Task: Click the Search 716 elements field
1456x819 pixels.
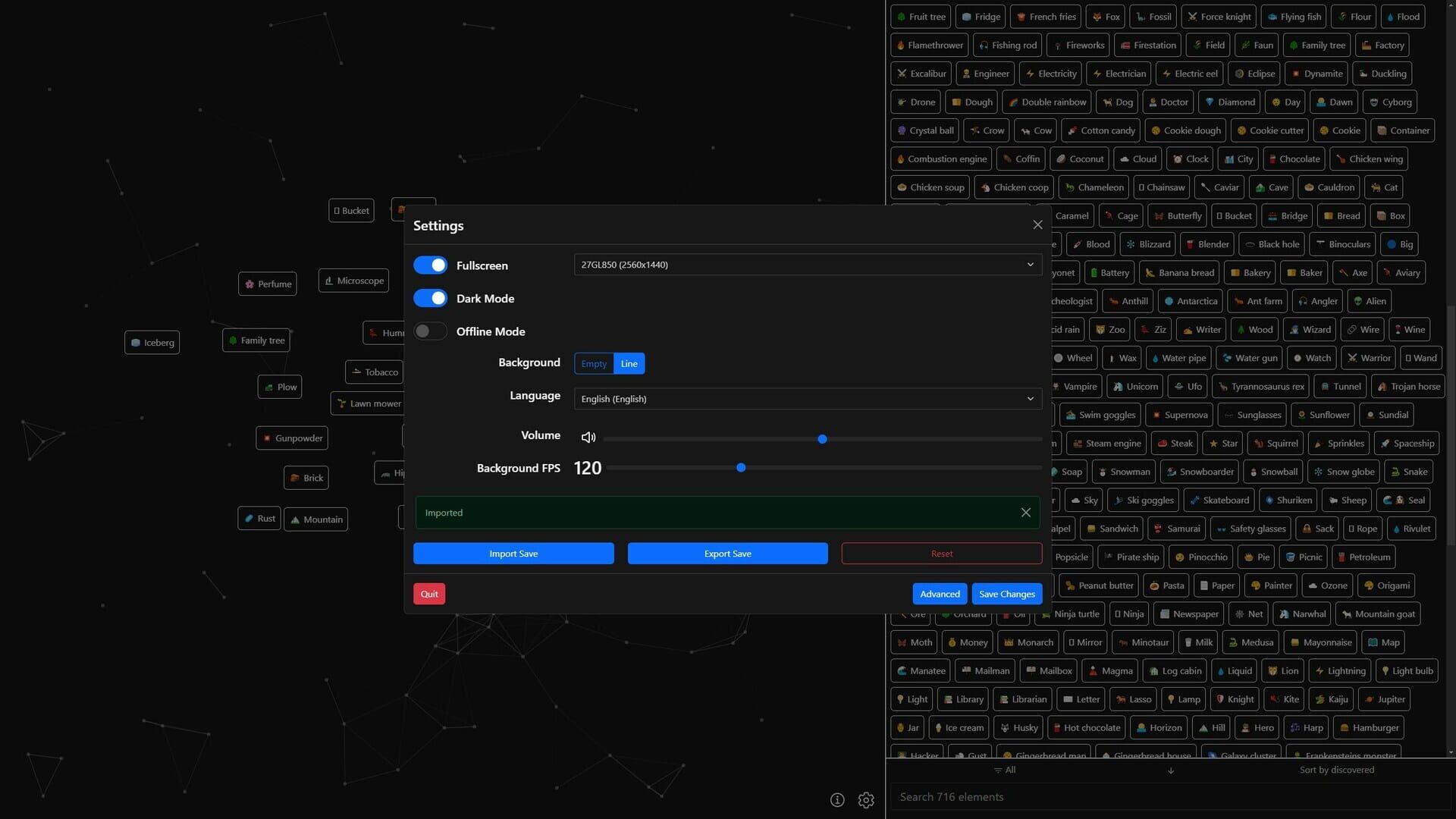Action: click(1062, 796)
